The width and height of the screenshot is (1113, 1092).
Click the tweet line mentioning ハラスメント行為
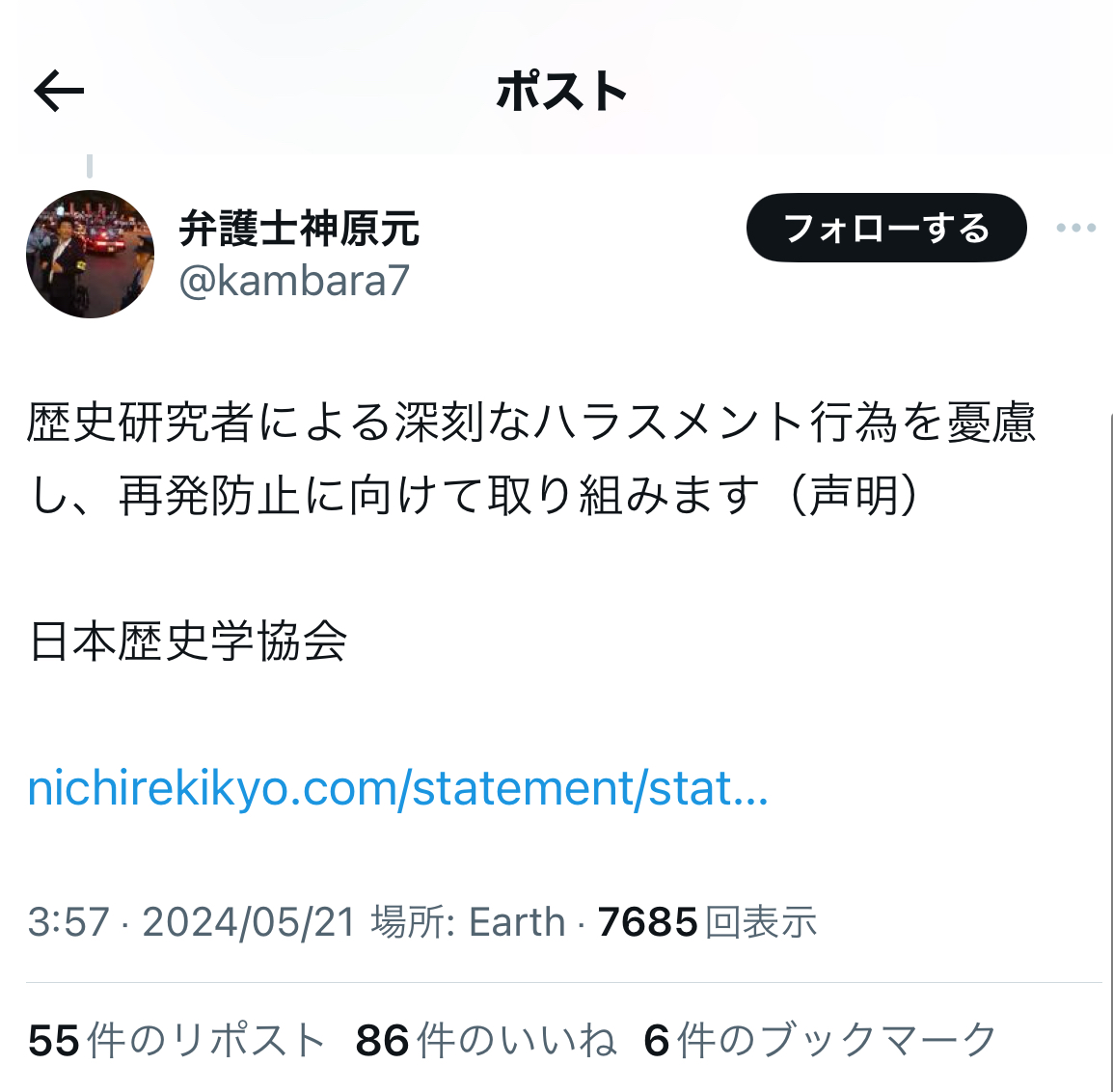(x=531, y=423)
